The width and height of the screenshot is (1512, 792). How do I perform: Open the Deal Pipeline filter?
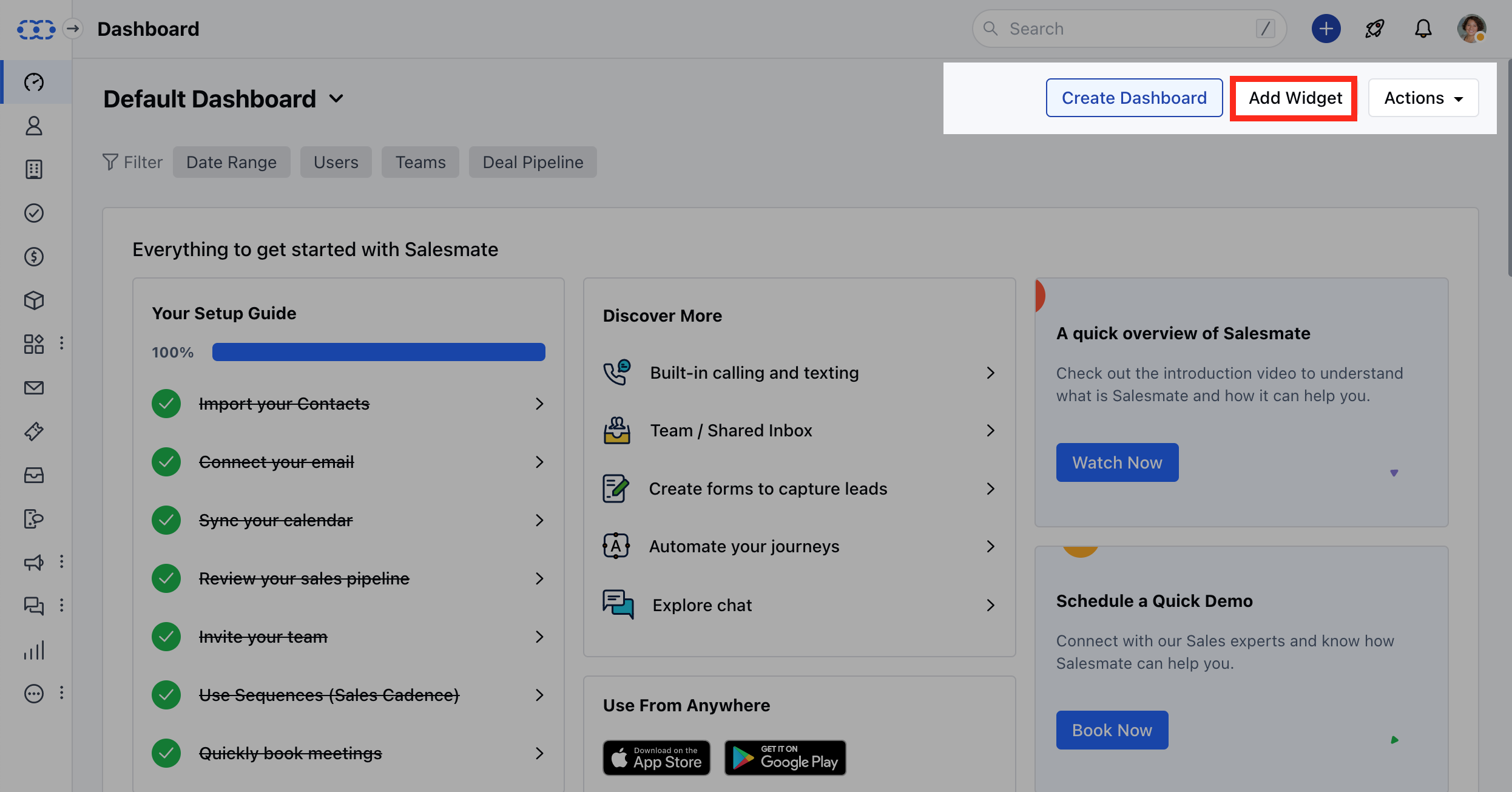tap(533, 162)
